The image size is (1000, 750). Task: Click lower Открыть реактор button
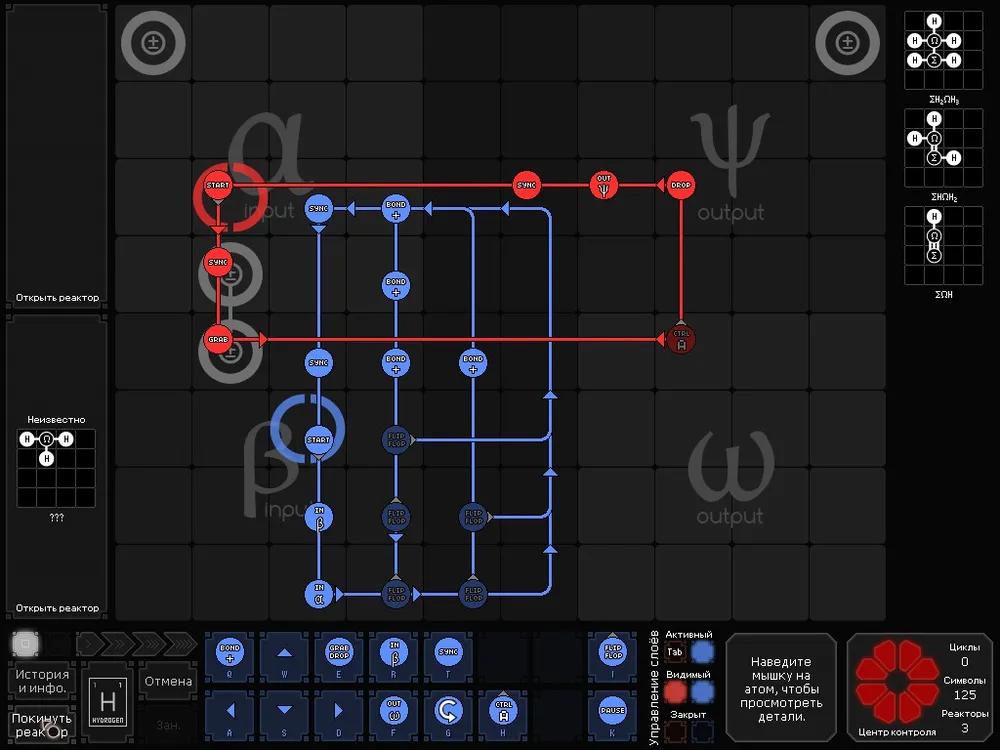(57, 608)
